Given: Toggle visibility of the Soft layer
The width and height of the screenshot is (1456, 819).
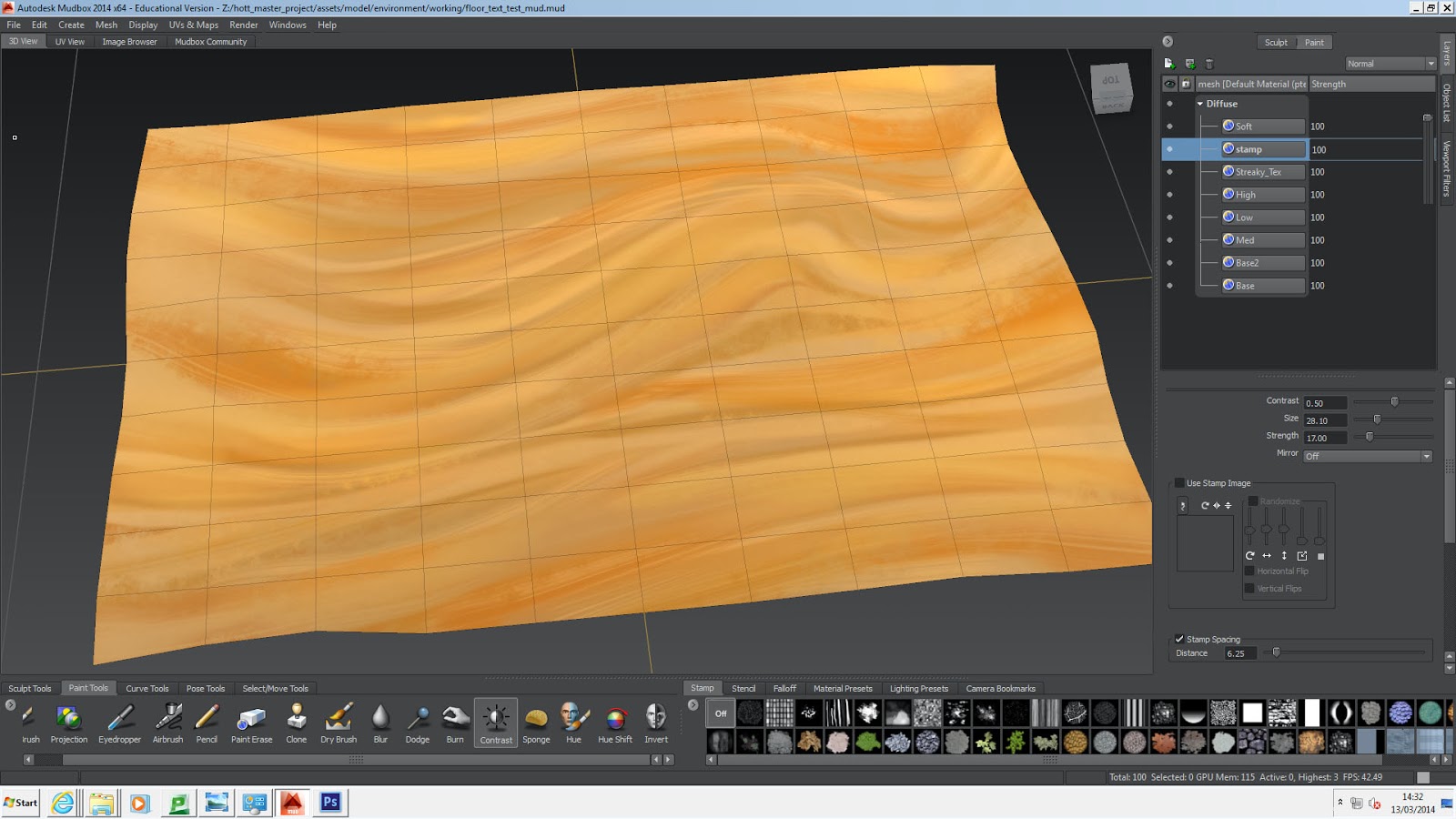Looking at the screenshot, I should (x=1169, y=126).
